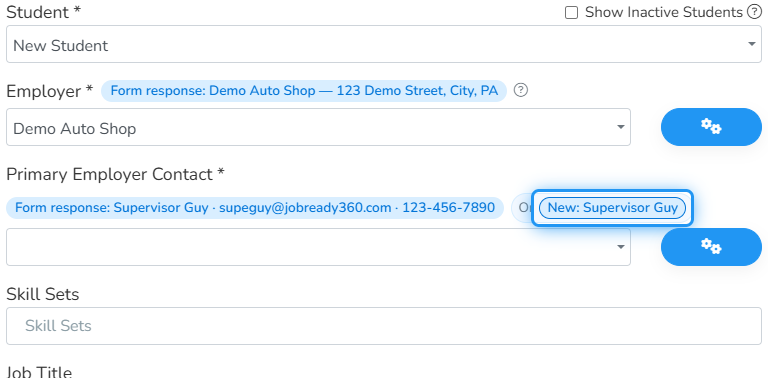The image size is (768, 378).
Task: Open help icon next to Show Inactive Students
Action: pyautogui.click(x=754, y=12)
